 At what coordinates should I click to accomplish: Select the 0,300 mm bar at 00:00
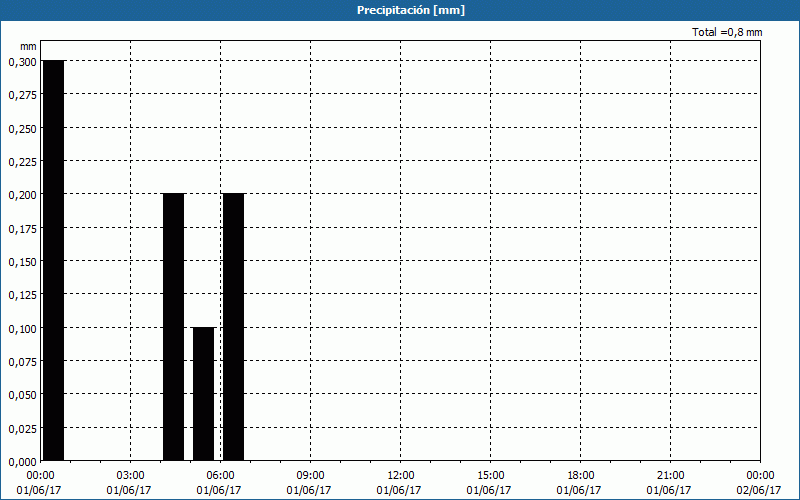54,261
